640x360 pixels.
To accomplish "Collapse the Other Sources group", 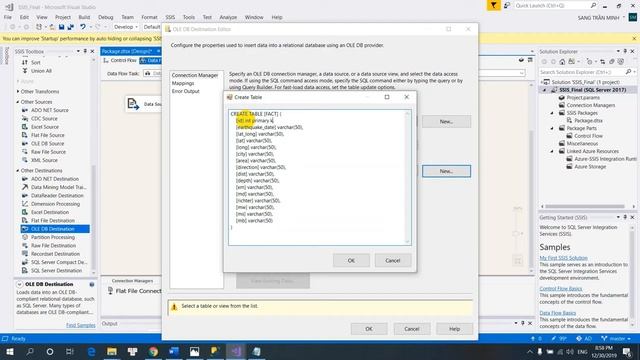I will tap(18, 102).
